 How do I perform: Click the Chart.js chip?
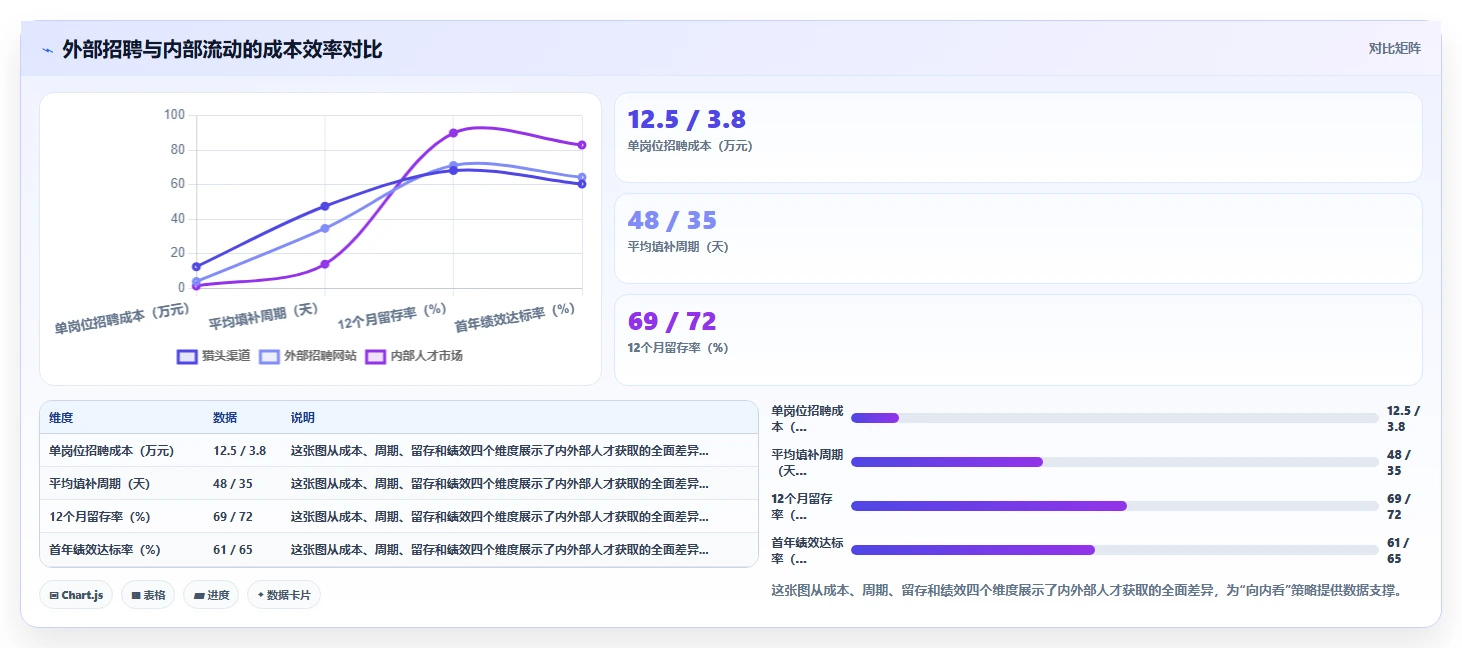click(77, 595)
